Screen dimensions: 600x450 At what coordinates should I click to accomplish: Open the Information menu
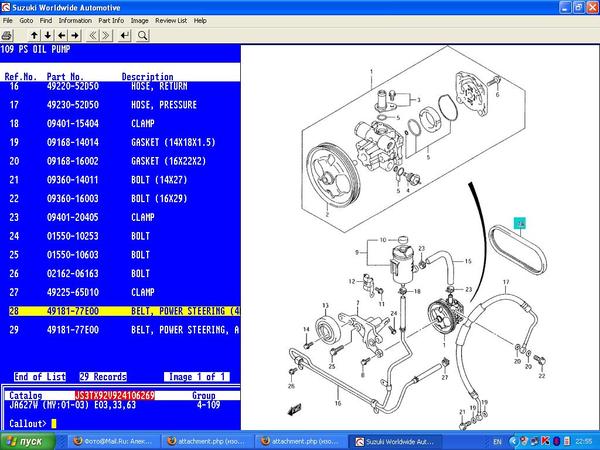(75, 21)
